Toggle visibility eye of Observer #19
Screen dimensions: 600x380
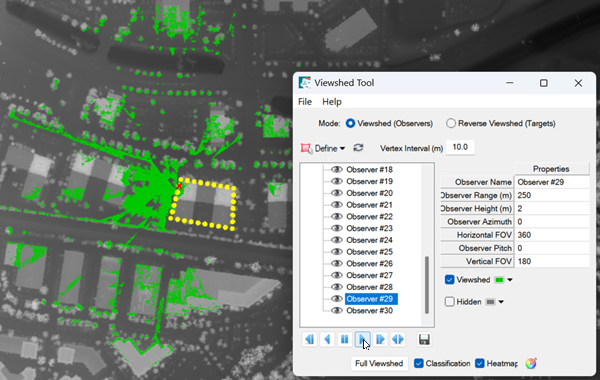pos(336,181)
